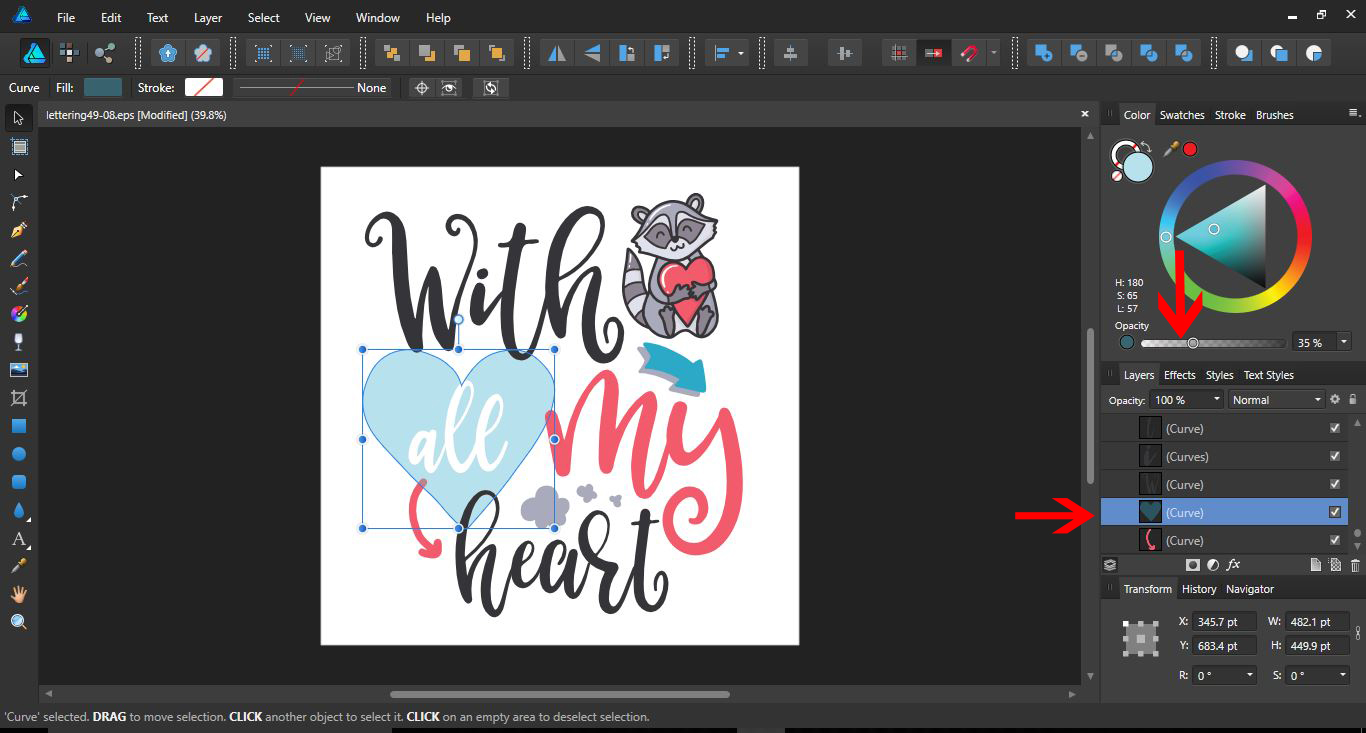Image resolution: width=1366 pixels, height=733 pixels.
Task: Expand the layer Opacity 100% dropdown
Action: coord(1217,400)
